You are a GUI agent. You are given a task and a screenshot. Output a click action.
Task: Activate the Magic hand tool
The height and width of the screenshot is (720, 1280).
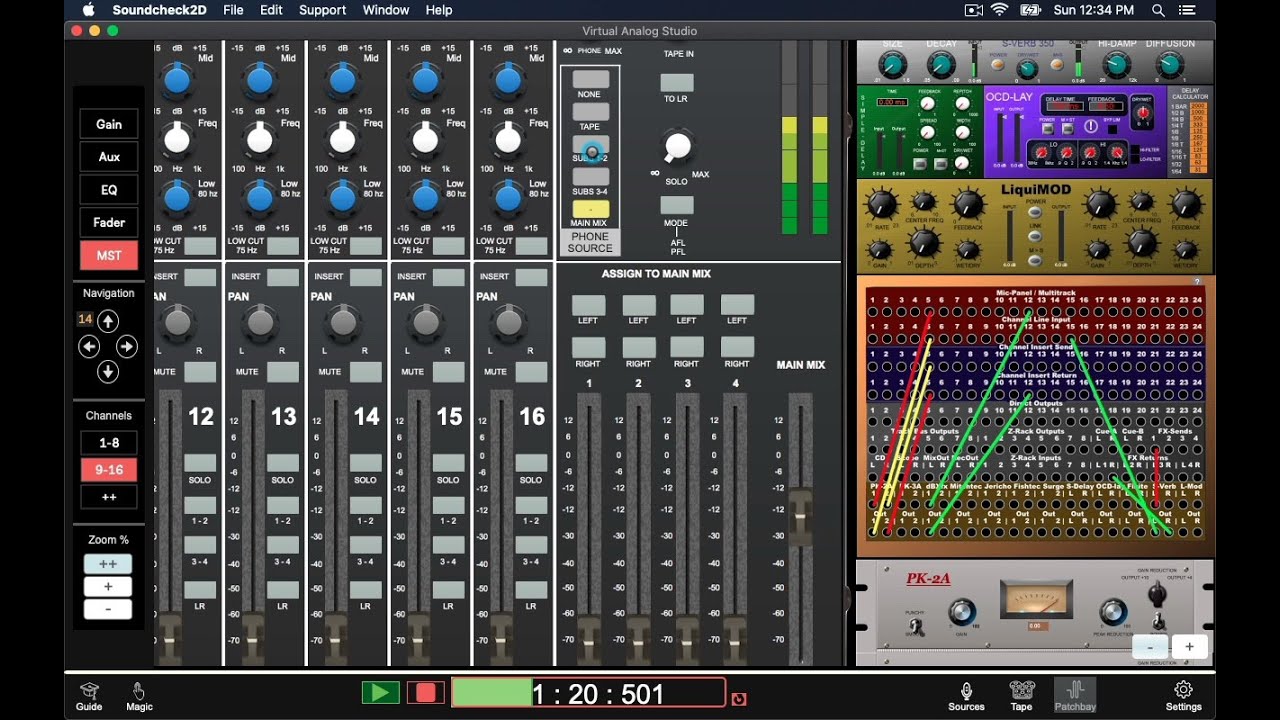139,697
